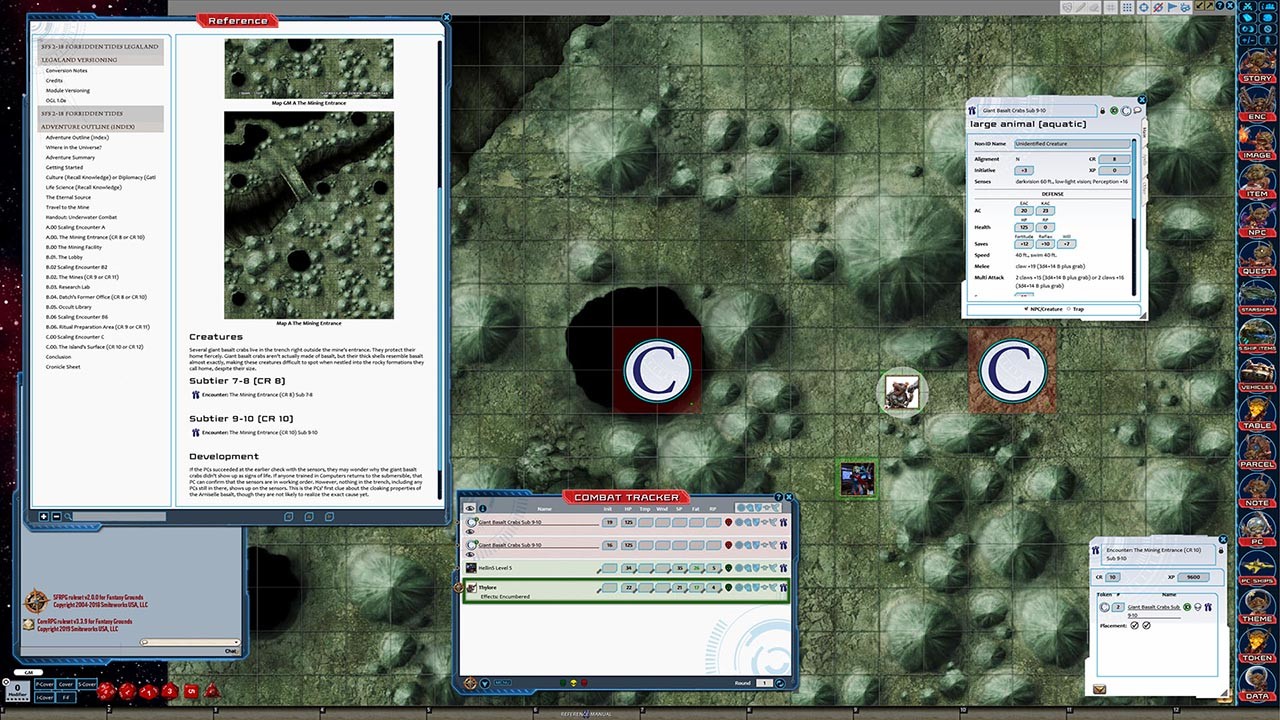Screen dimensions: 1280x720
Task: Click the S-Cover modifier button
Action: (x=87, y=684)
